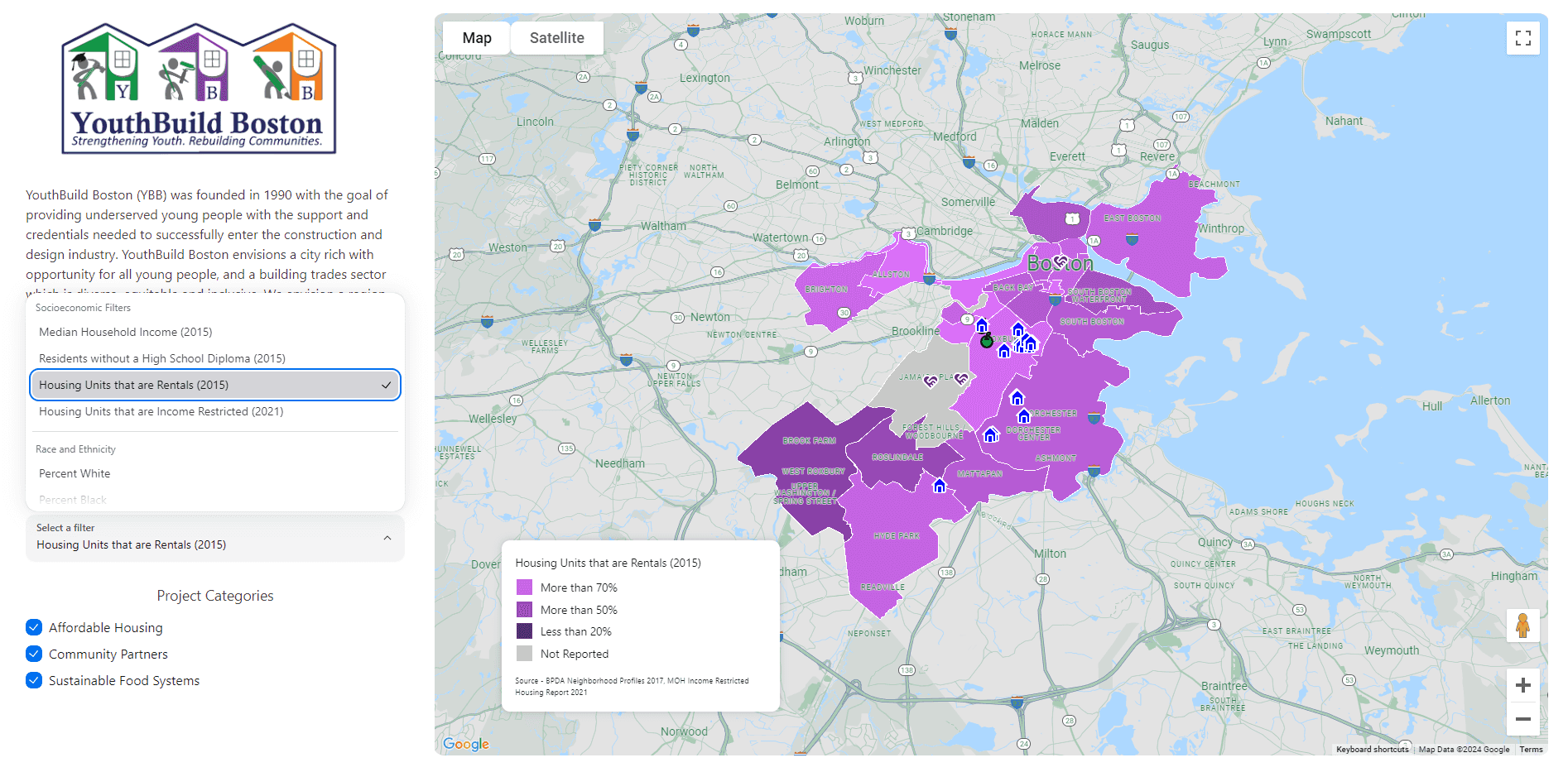
Task: Choose Housing Units that are Income Restricted
Action: point(215,411)
